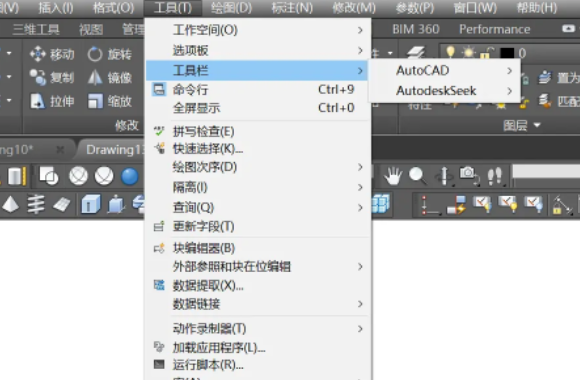Click the load application icon
Viewport: 580px width, 380px height.
click(x=159, y=347)
